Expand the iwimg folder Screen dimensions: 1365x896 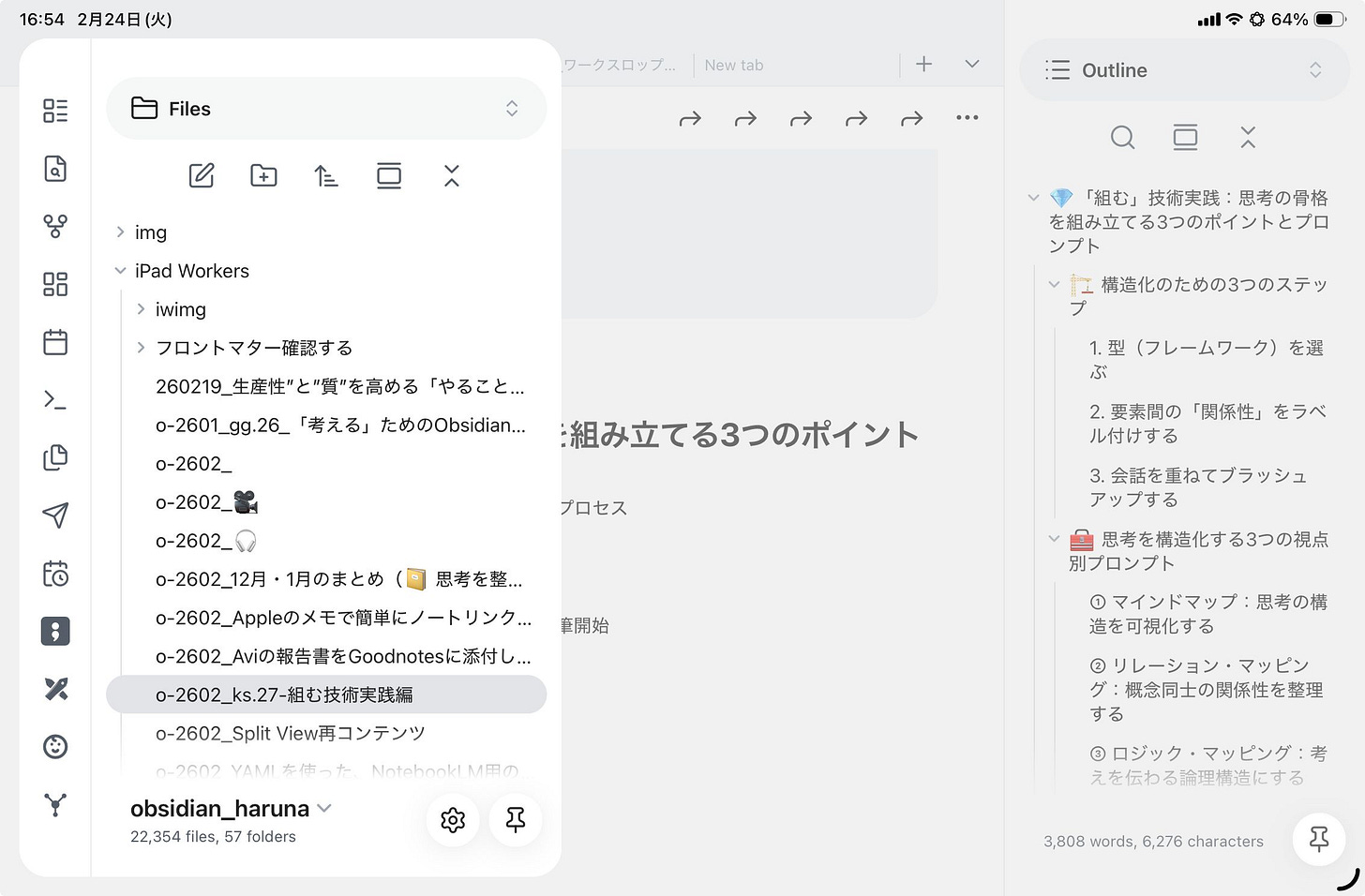(x=141, y=309)
